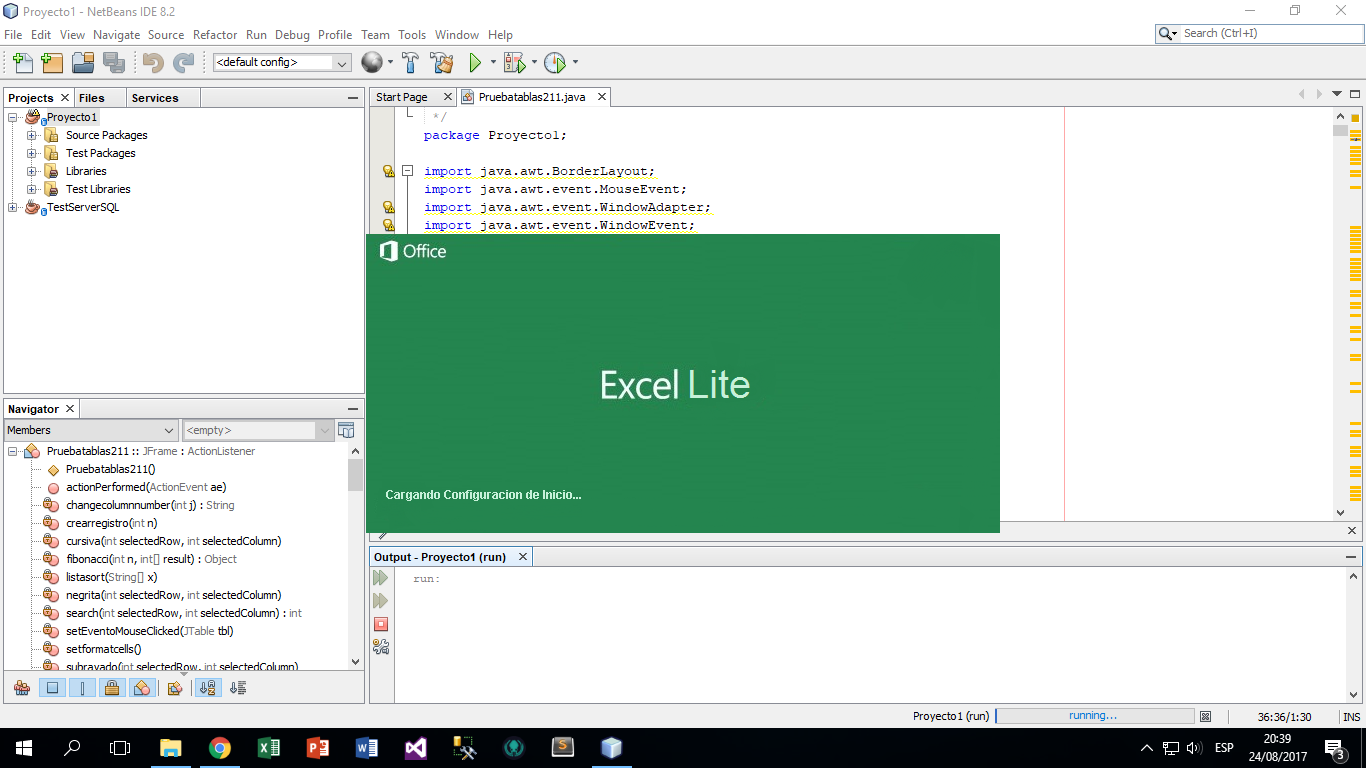Screen dimensions: 1366x768
Task: Toggle Show Static Members filter in Navigator
Action: (x=82, y=688)
